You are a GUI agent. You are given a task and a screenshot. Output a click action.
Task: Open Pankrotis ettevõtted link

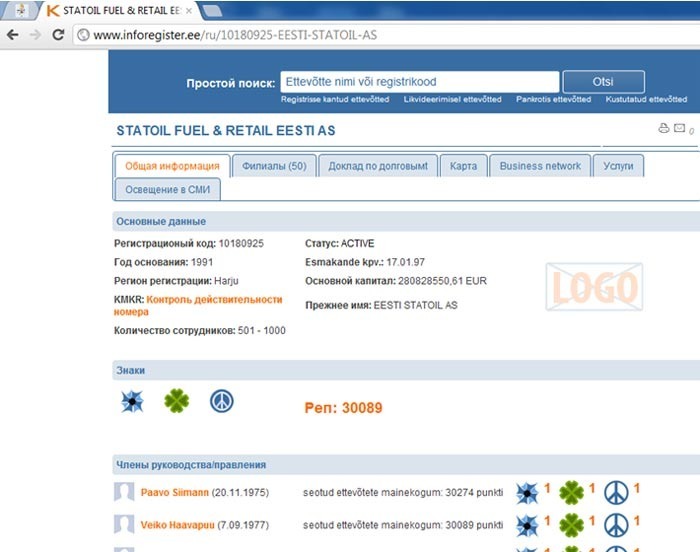[x=554, y=99]
